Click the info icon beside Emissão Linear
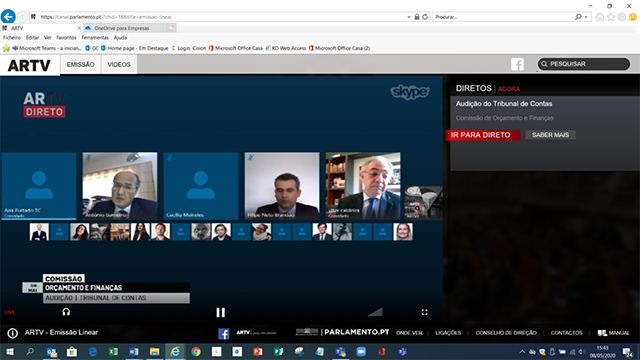The image size is (640, 360). (x=13, y=333)
